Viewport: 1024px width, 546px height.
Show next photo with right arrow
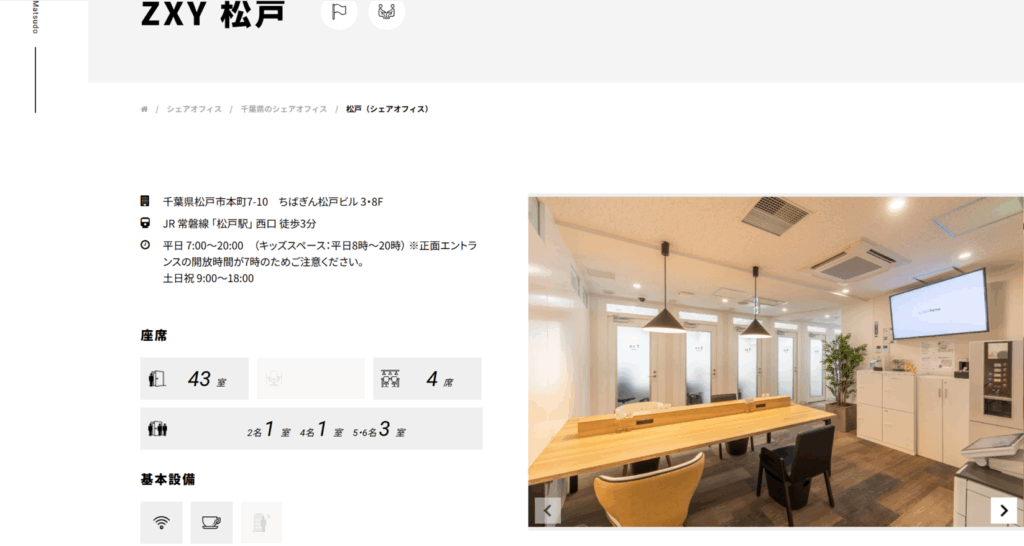pos(1003,510)
